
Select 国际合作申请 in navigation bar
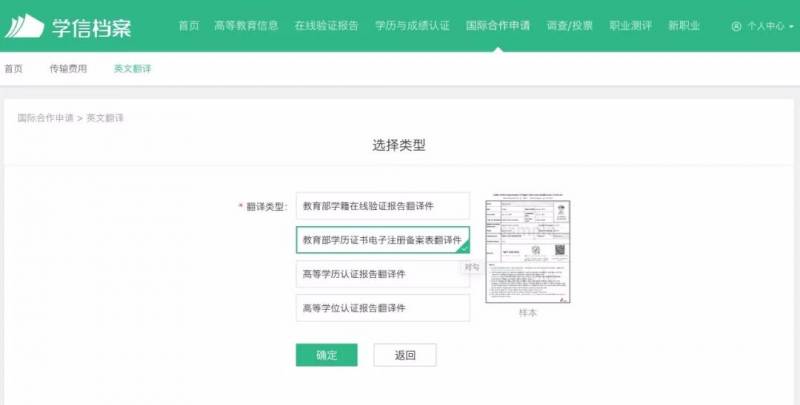[x=499, y=25]
